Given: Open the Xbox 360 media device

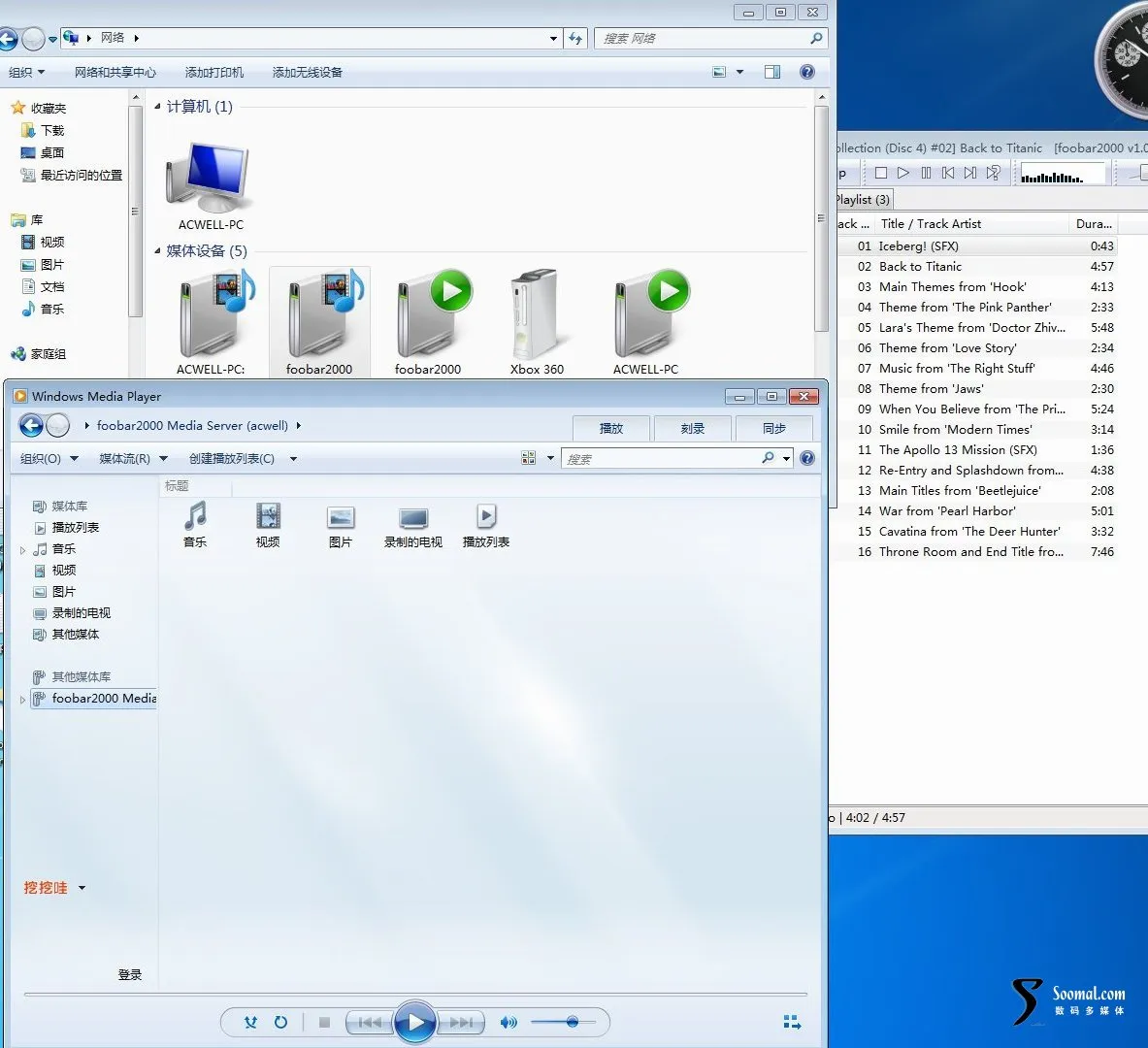Looking at the screenshot, I should (x=537, y=322).
